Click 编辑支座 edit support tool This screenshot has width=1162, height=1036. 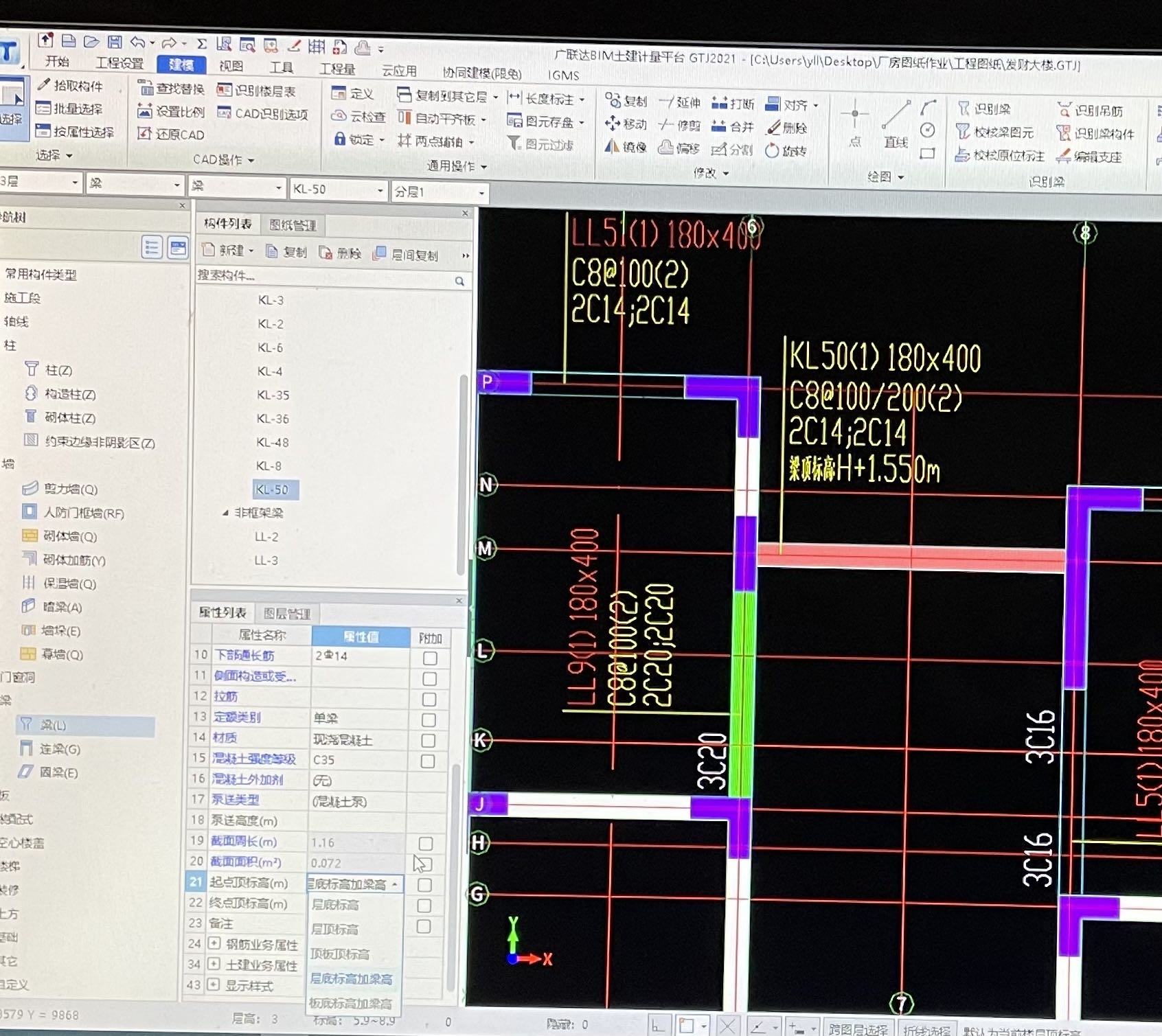1089,157
